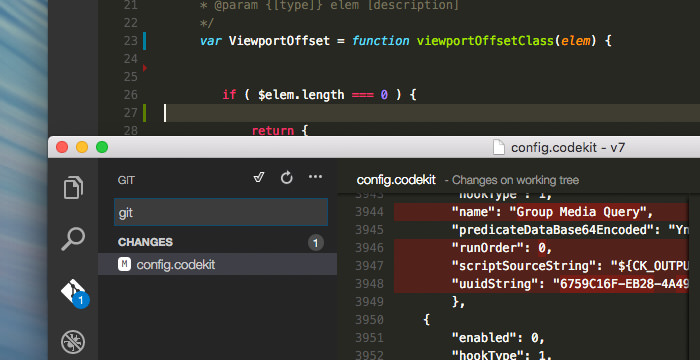Screen dimensions: 700x360
Task: Click the blue change indicator beside line 23
Action: [x=145, y=41]
